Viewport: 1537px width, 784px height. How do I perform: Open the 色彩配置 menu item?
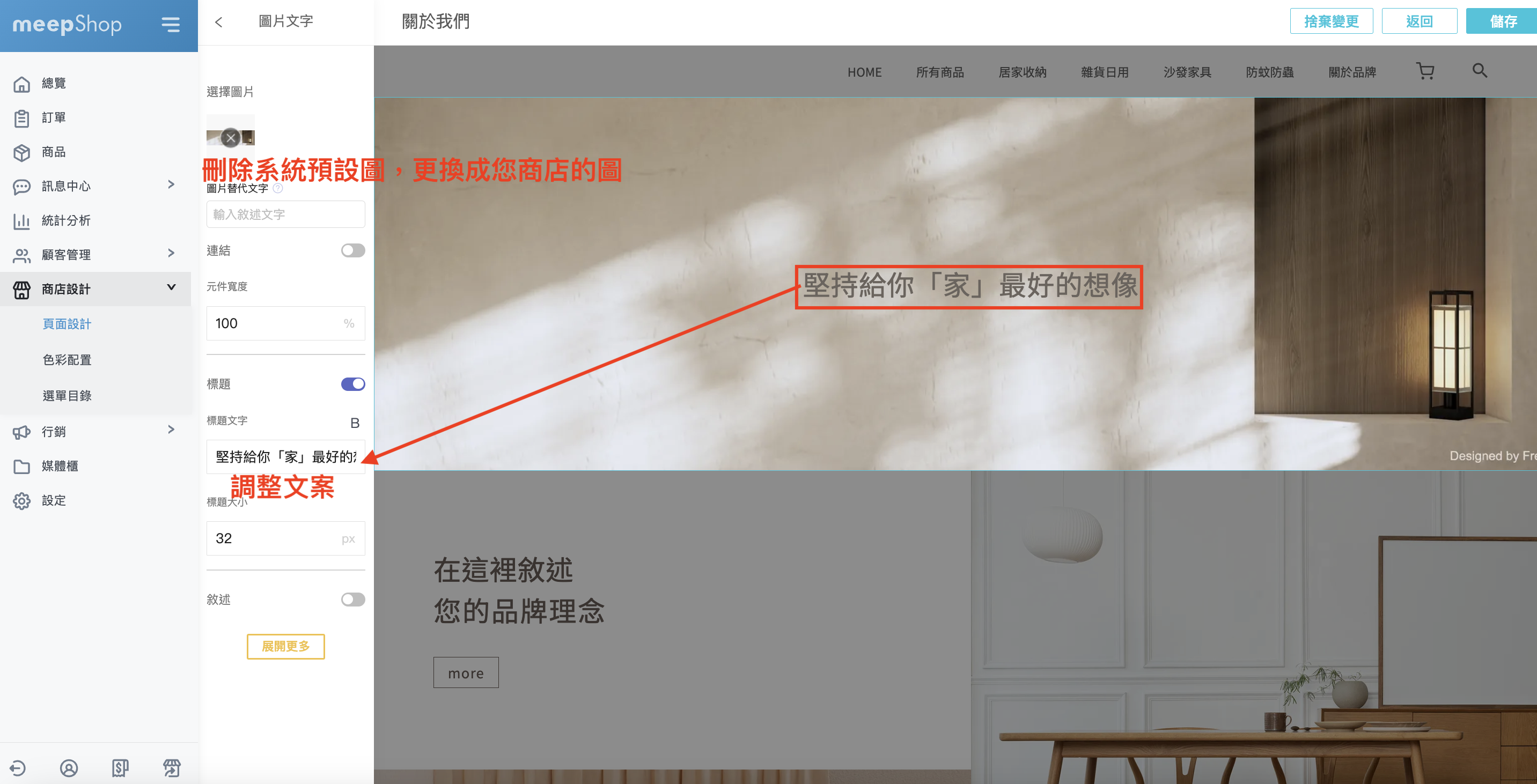pyautogui.click(x=67, y=359)
